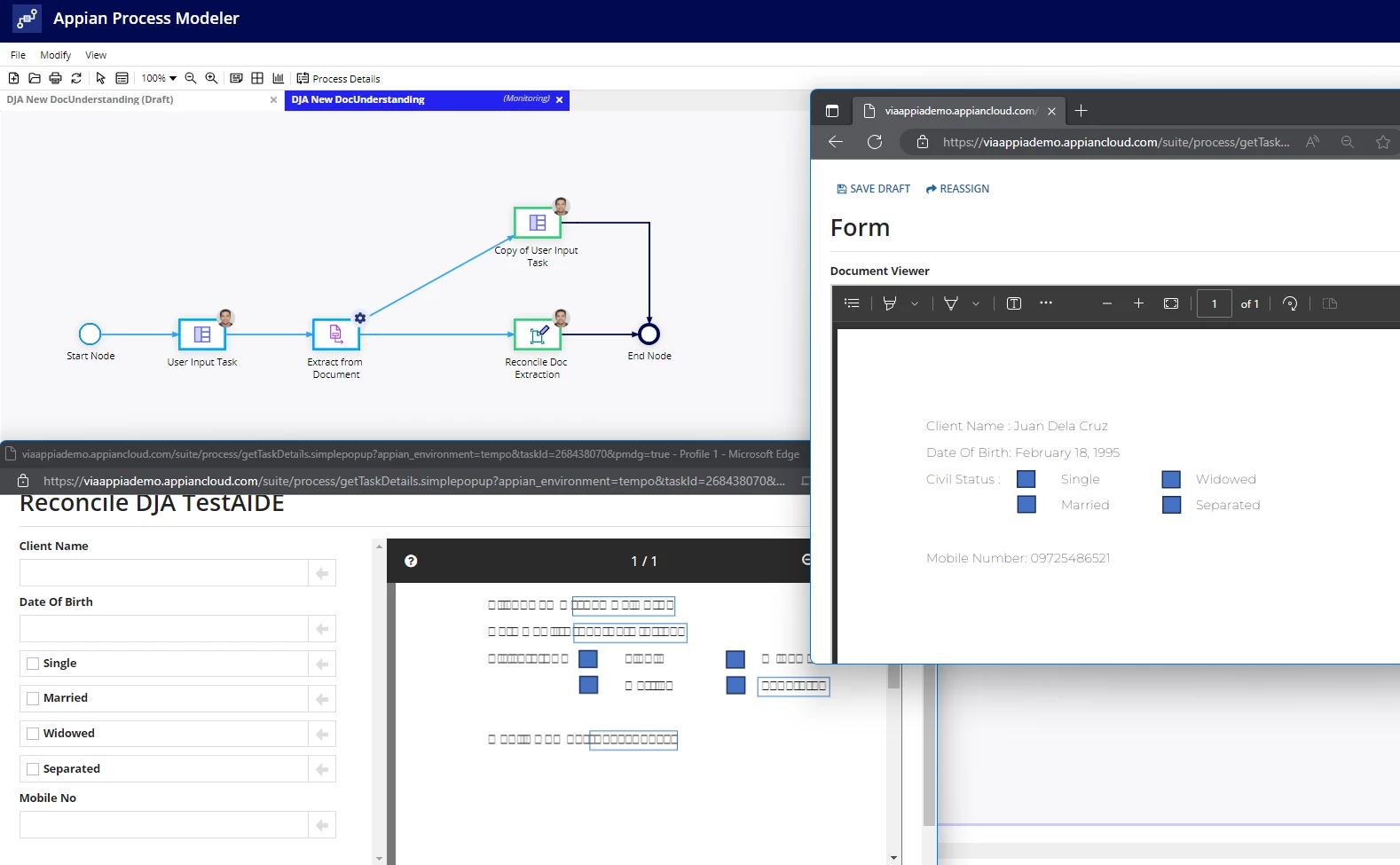Open more options ellipsis in document viewer
The image size is (1400, 865).
[x=1046, y=303]
